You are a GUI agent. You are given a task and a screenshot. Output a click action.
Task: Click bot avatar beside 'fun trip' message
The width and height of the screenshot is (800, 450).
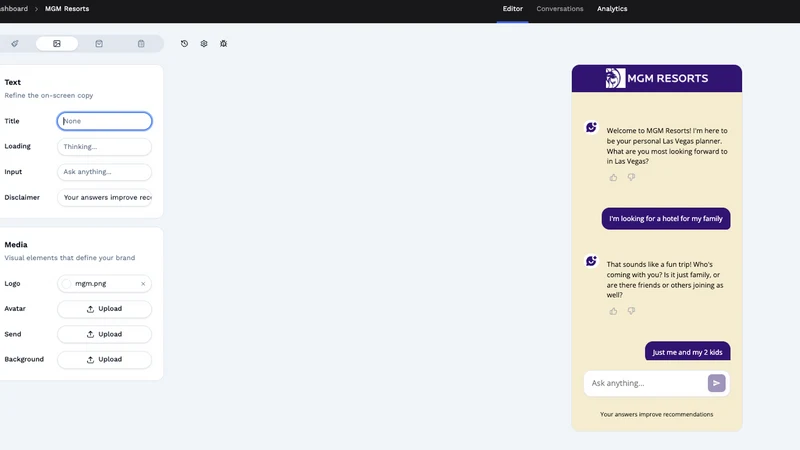click(591, 261)
